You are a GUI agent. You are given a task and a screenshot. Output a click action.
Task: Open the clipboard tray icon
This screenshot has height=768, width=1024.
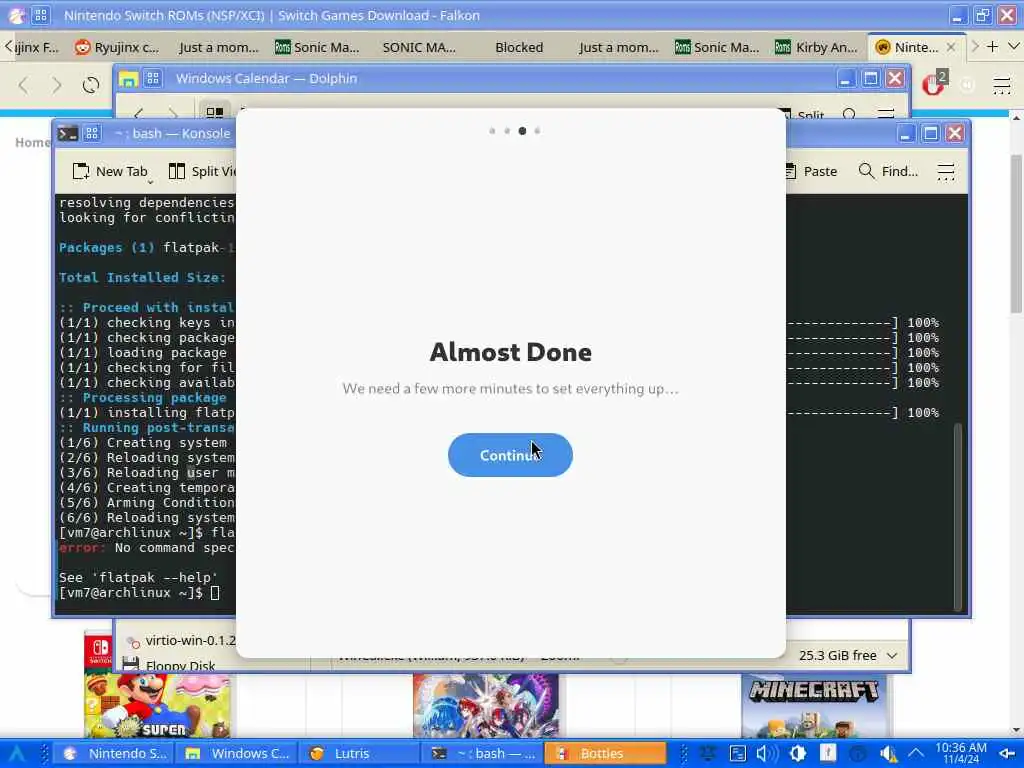[737, 754]
